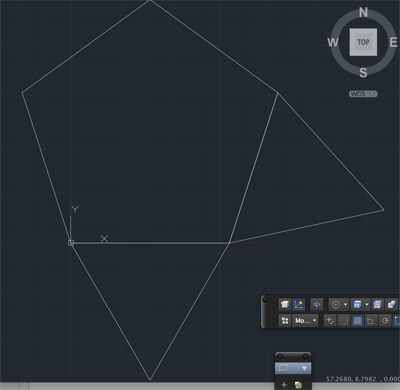Toggle Ortho Mode right-angle icon
This screenshot has height=390, width=400.
(371, 321)
